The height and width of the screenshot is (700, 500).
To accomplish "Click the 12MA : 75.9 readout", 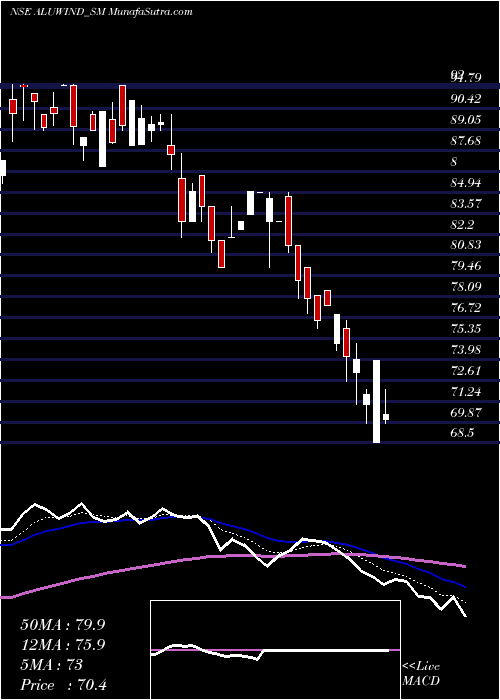I will coord(63,645).
